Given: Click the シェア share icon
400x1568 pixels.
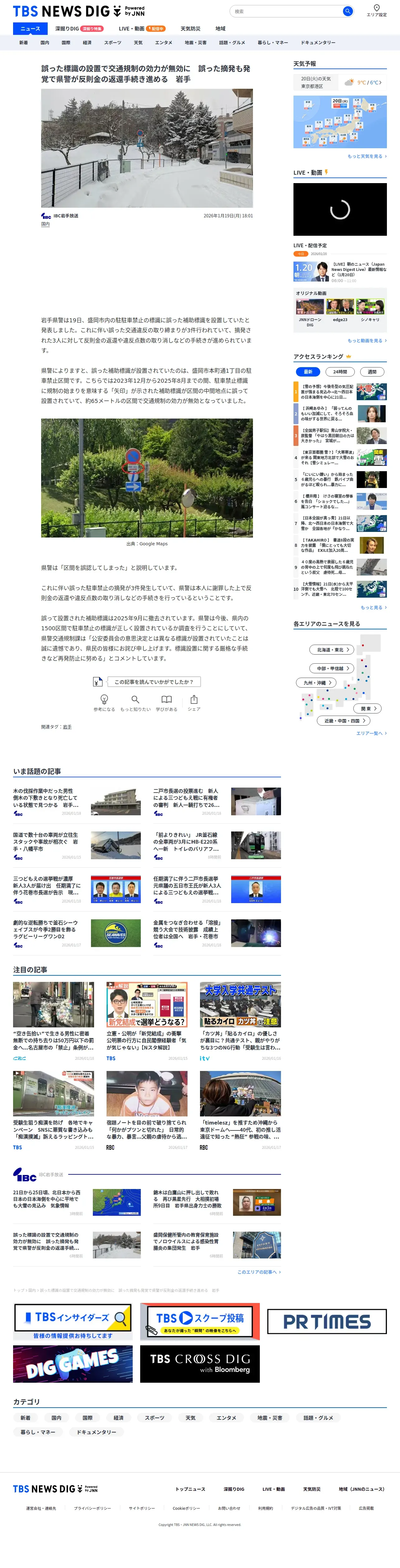Looking at the screenshot, I should tap(193, 699).
